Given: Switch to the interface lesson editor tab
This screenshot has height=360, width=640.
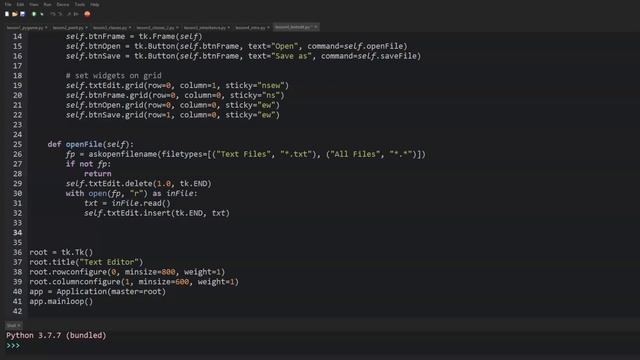Looking at the screenshot, I should 207,28.
